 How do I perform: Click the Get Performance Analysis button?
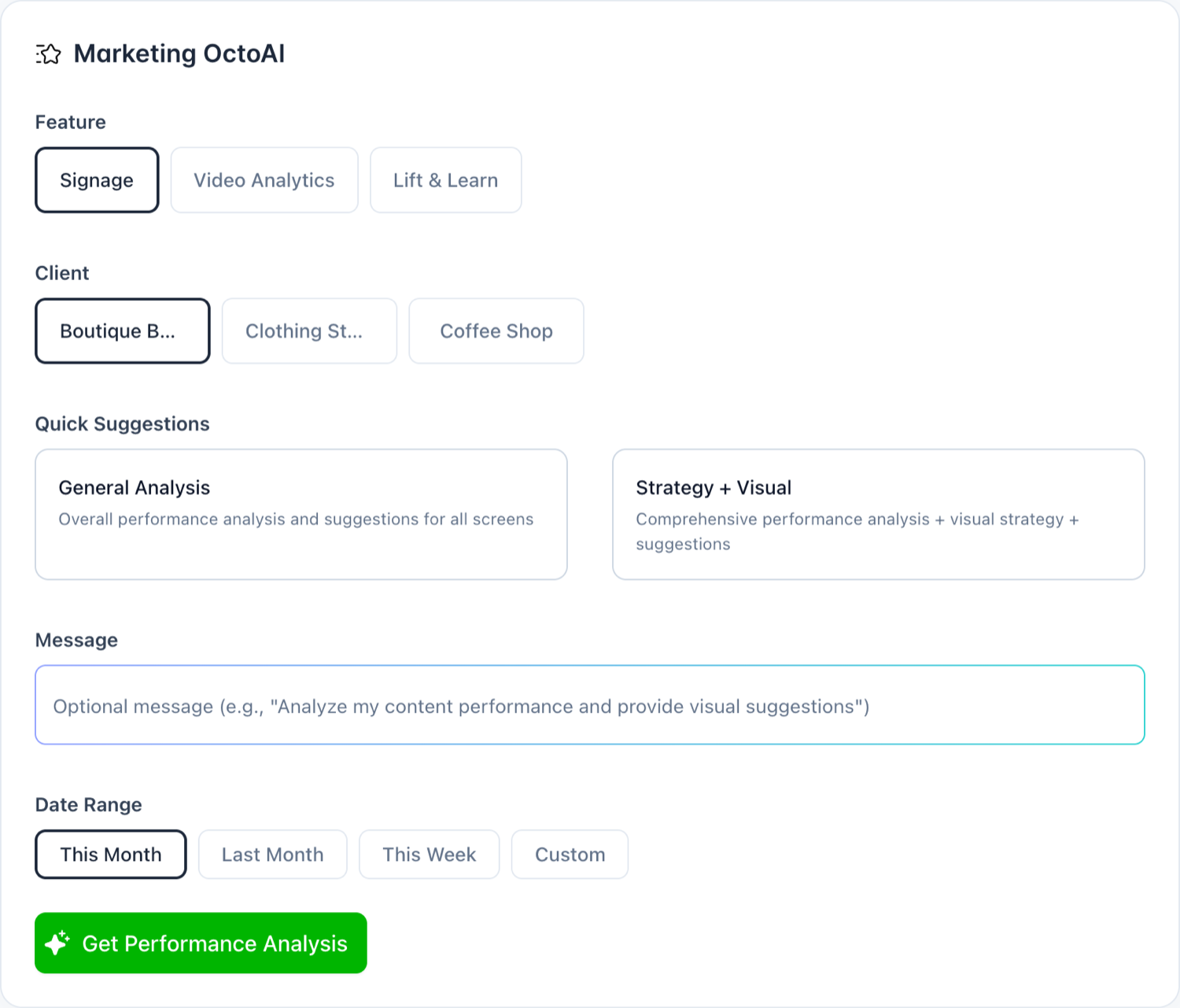[x=201, y=943]
